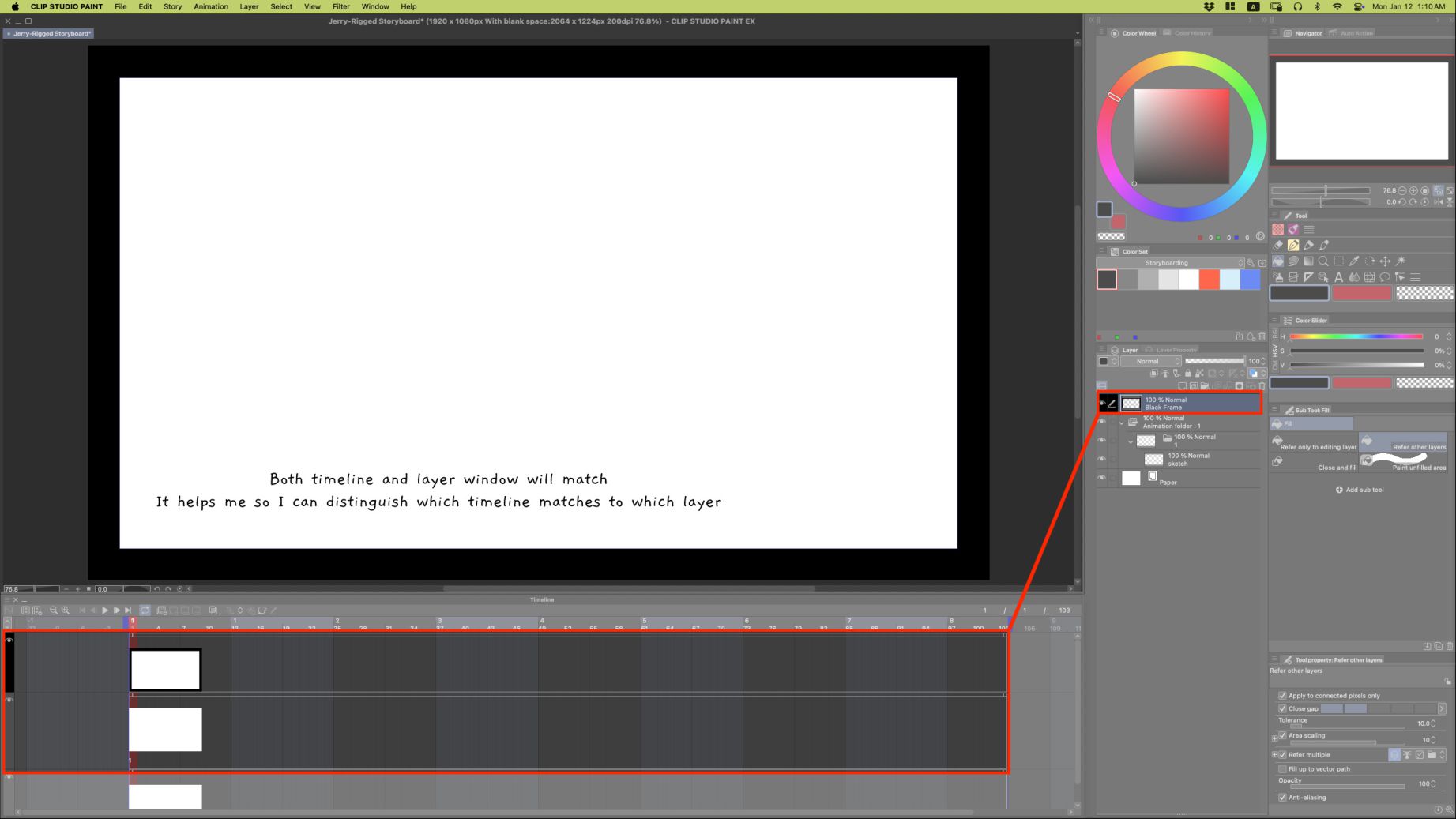The image size is (1456, 819).
Task: Open the Filter menu
Action: coord(340,6)
